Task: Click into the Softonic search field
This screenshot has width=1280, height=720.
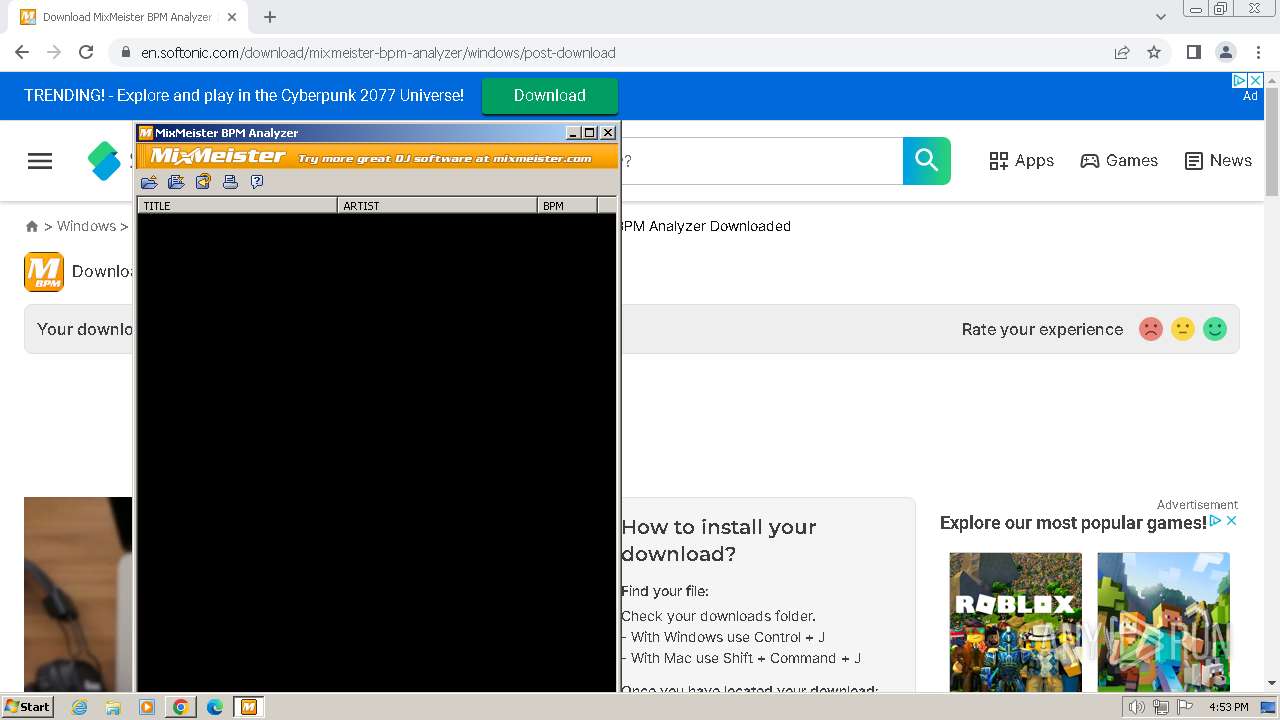Action: pyautogui.click(x=762, y=160)
